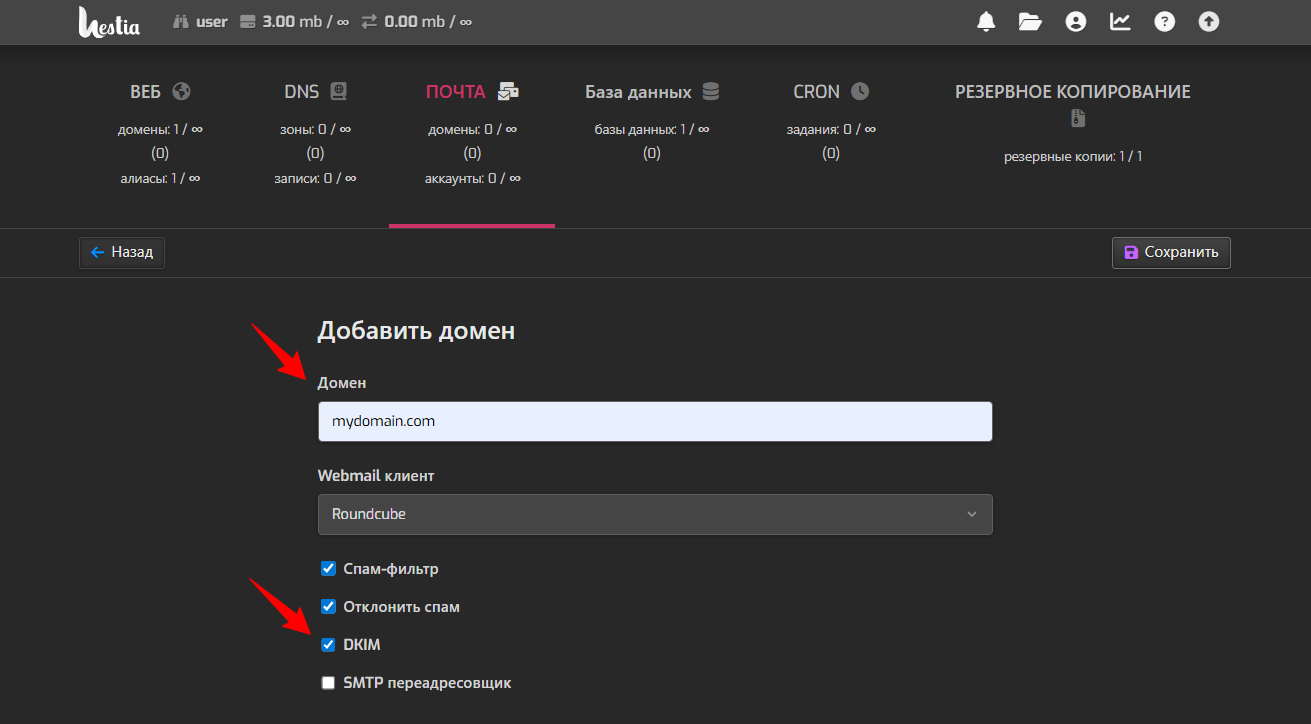
Task: Open the user account profile icon
Action: coord(1076,21)
